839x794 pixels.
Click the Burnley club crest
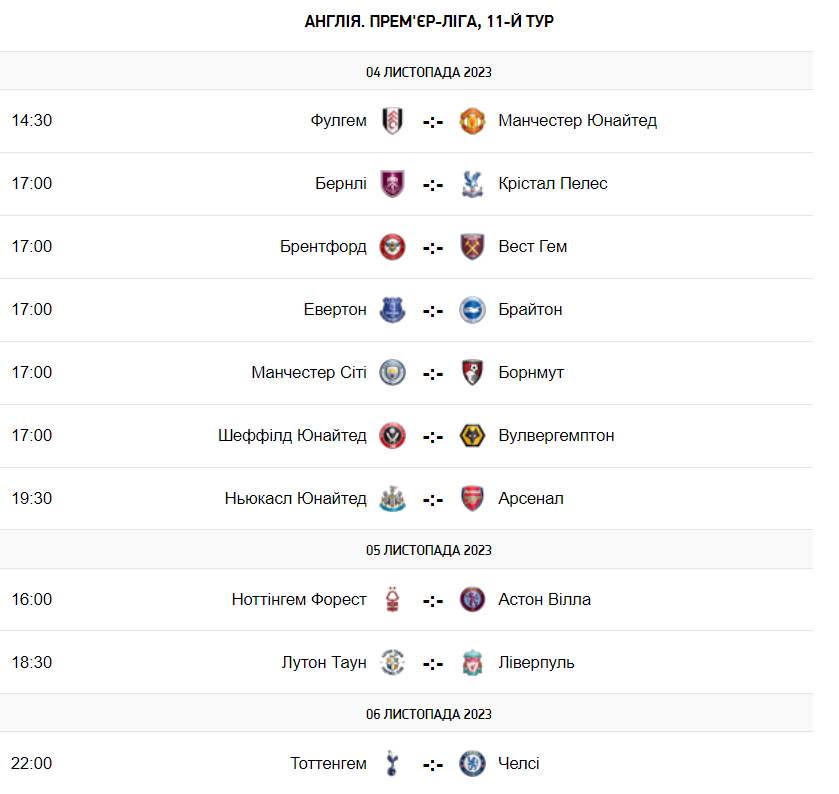(x=392, y=184)
